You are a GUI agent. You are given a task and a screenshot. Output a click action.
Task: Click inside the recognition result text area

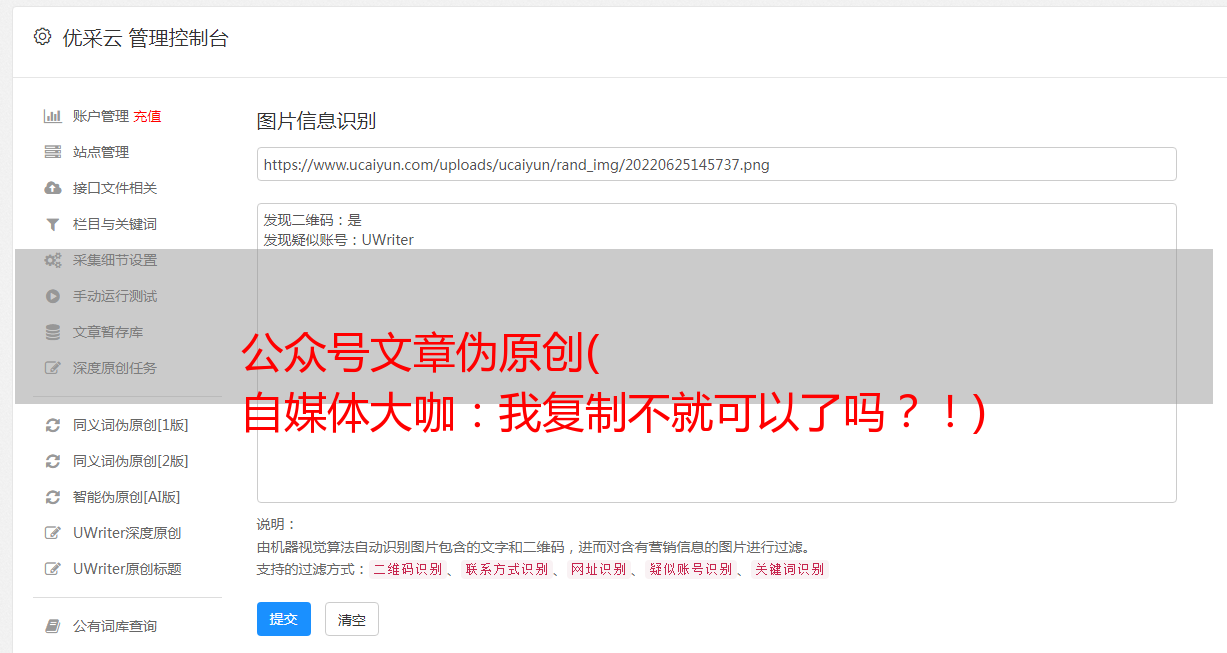(x=716, y=352)
